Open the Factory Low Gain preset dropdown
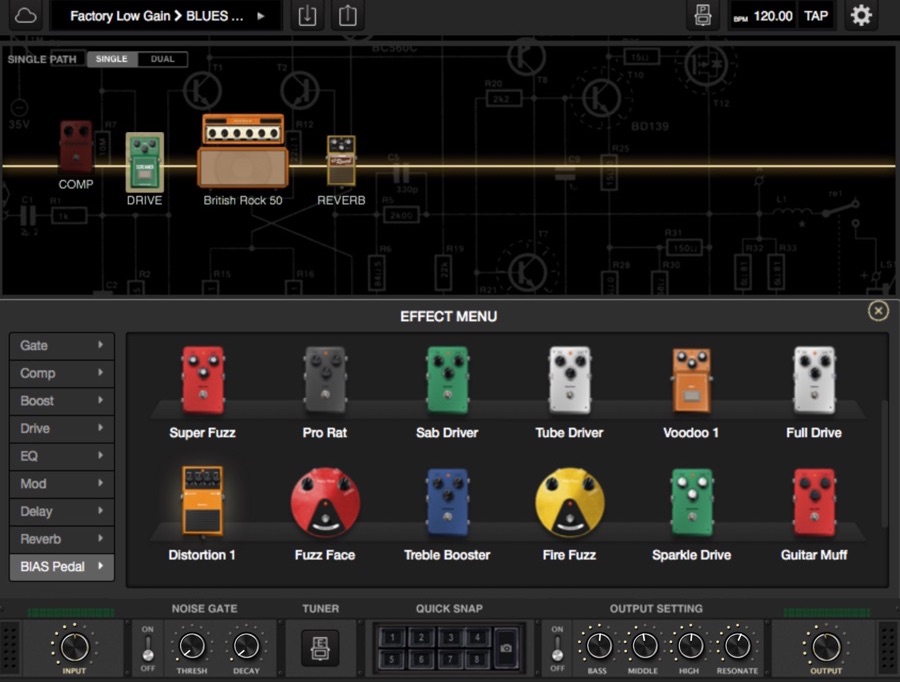Screen dimensions: 900x682 click(x=166, y=16)
